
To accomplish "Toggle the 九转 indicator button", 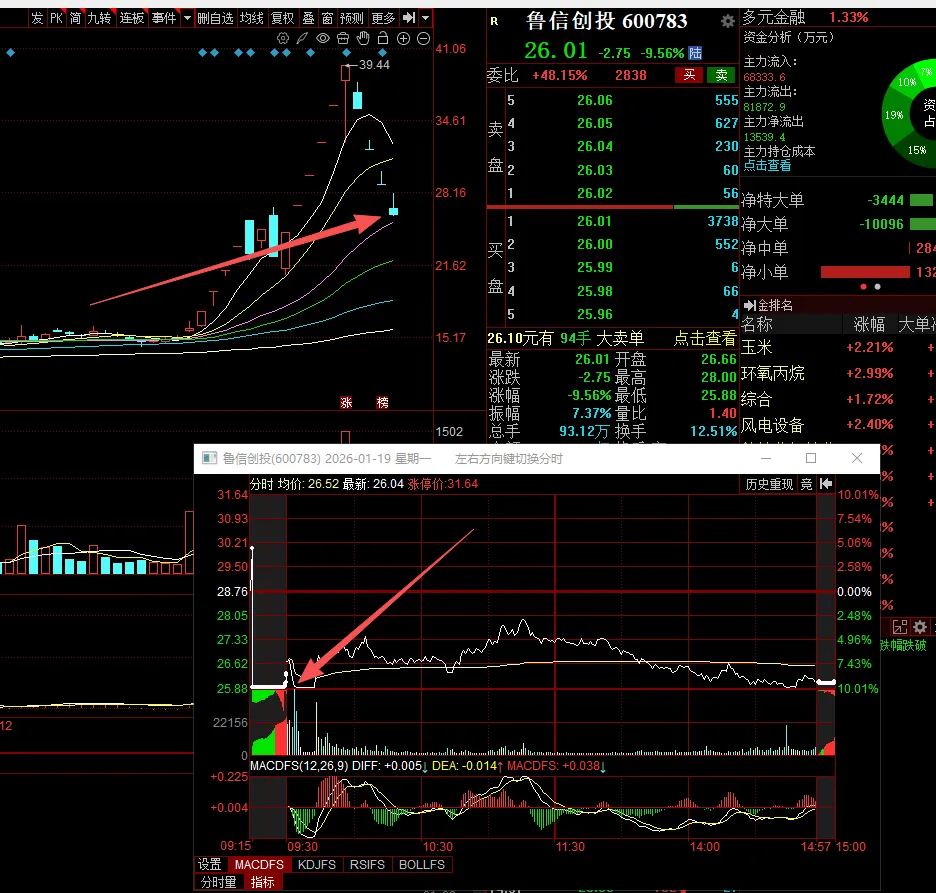I will click(99, 19).
